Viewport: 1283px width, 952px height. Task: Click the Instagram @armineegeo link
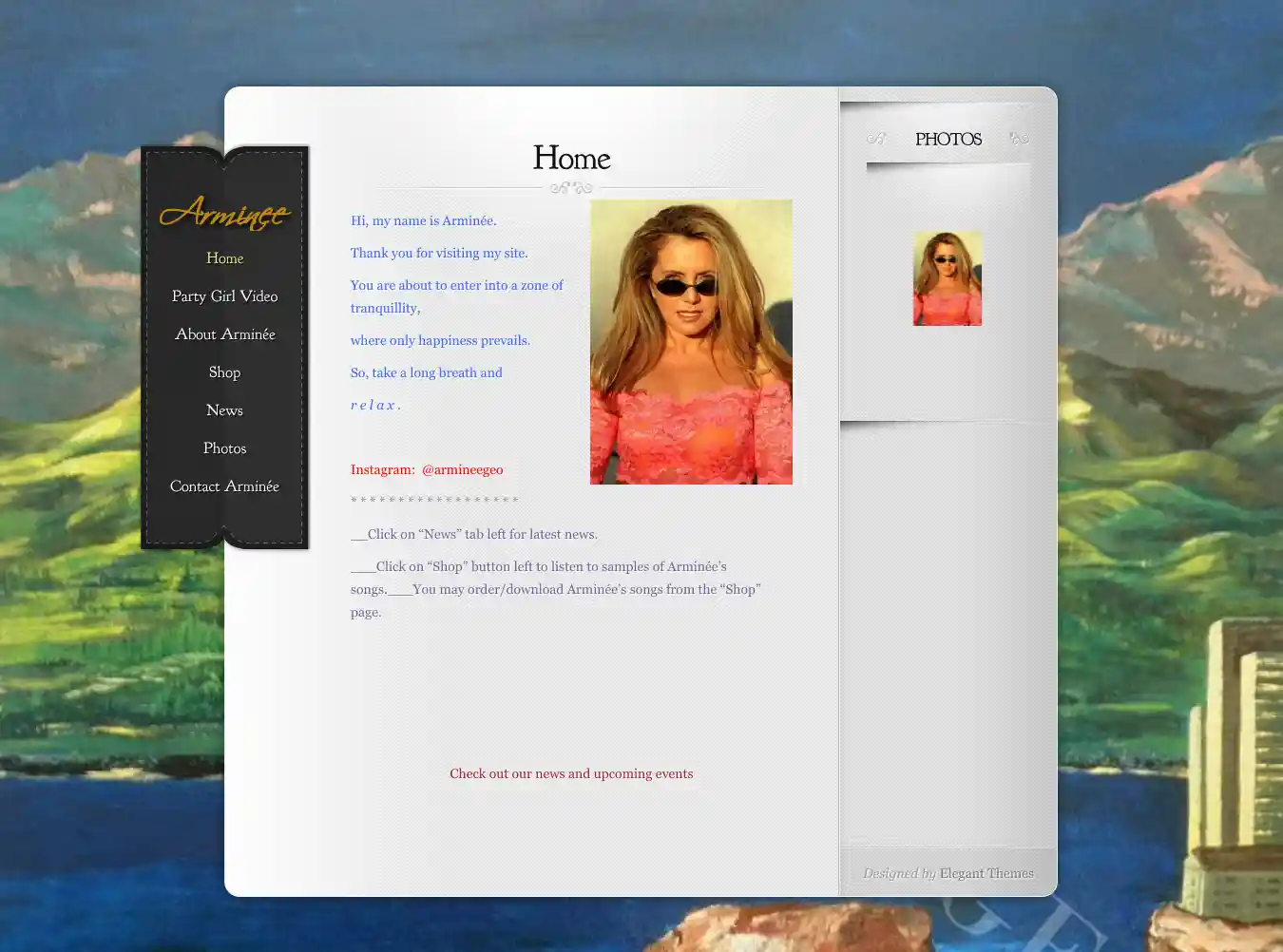point(462,469)
